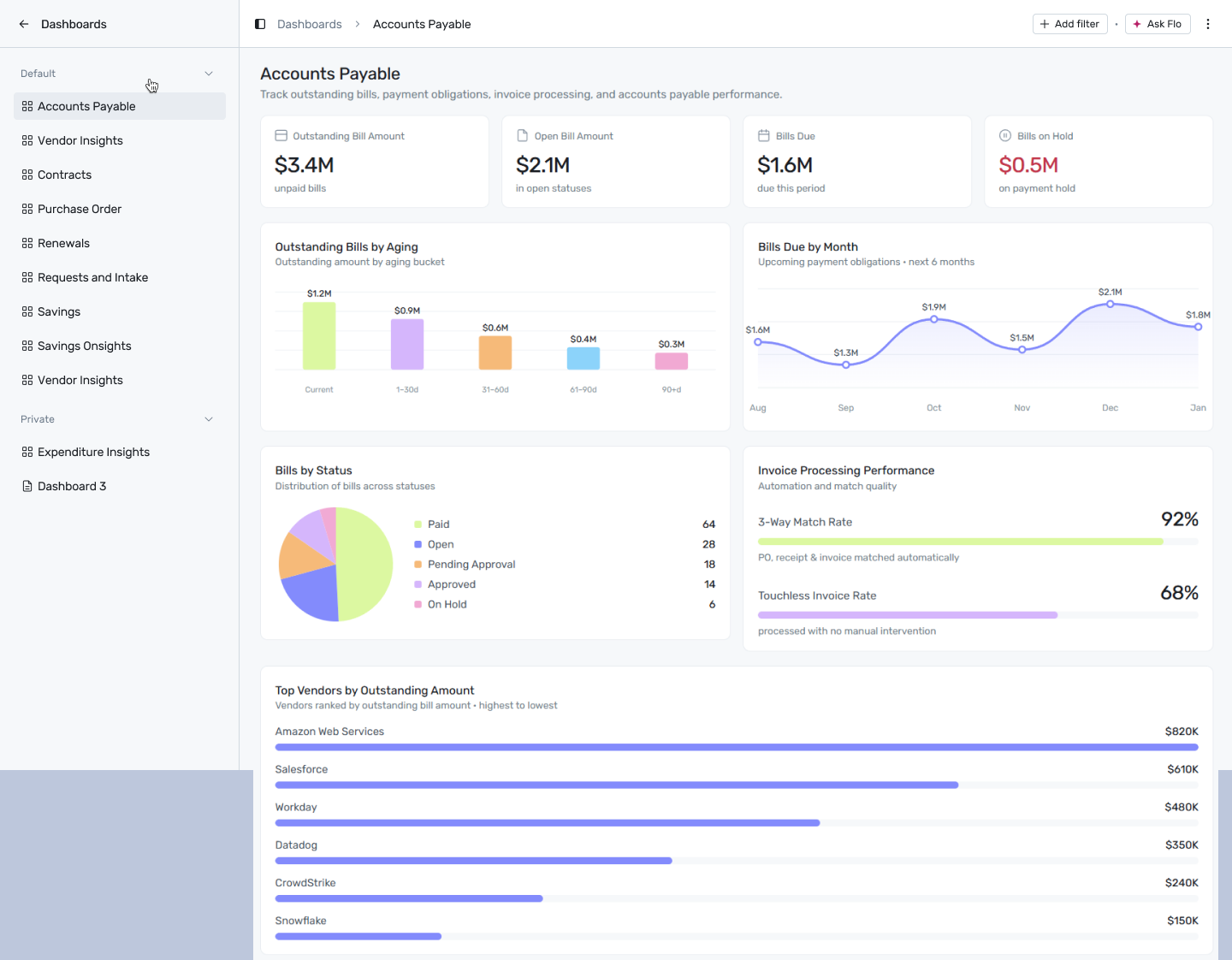This screenshot has height=960, width=1232.
Task: Click the CrowdStrike vendor name
Action: [x=305, y=882]
